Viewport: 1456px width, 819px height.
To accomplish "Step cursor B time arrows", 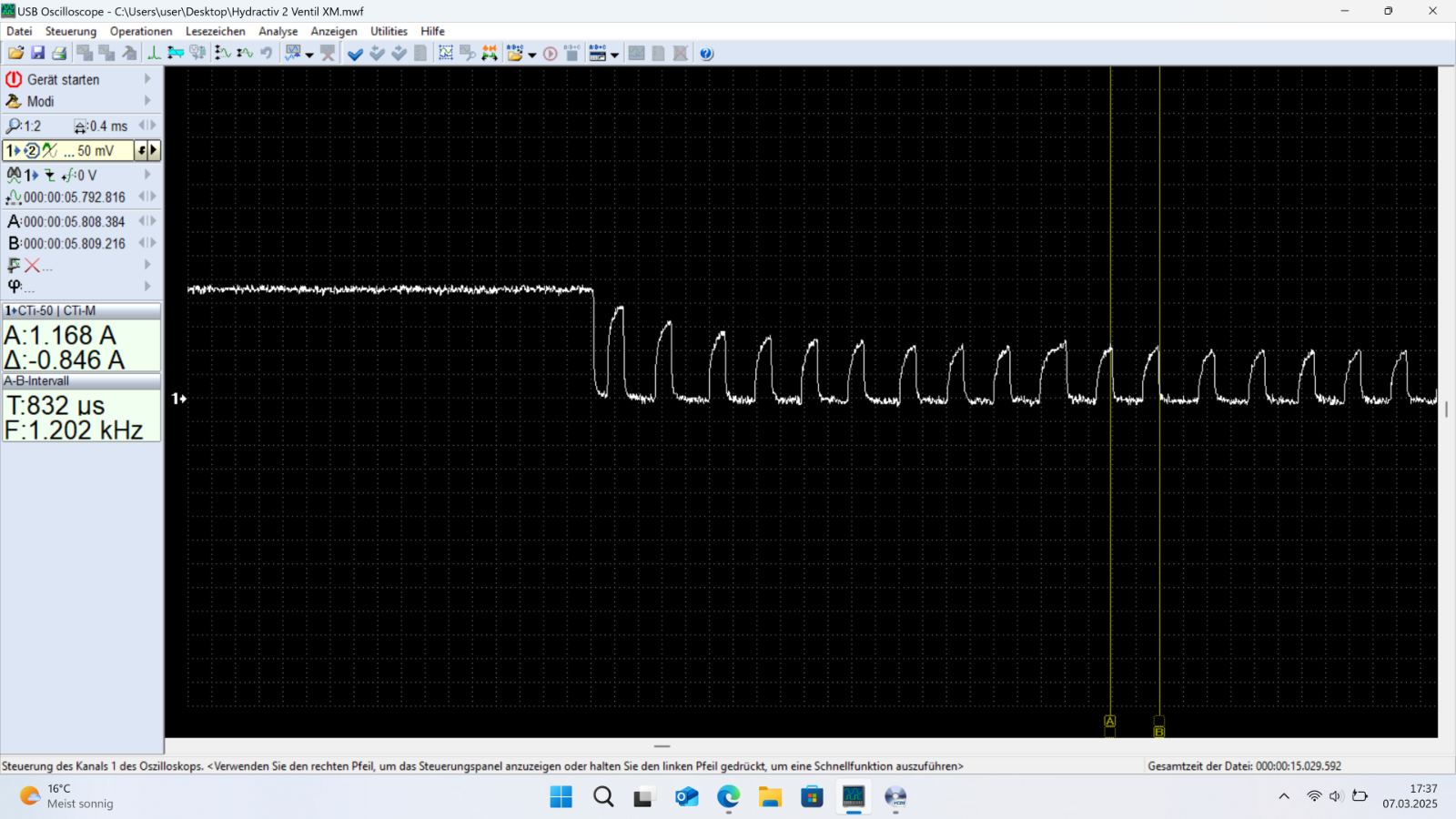I will pos(147,242).
